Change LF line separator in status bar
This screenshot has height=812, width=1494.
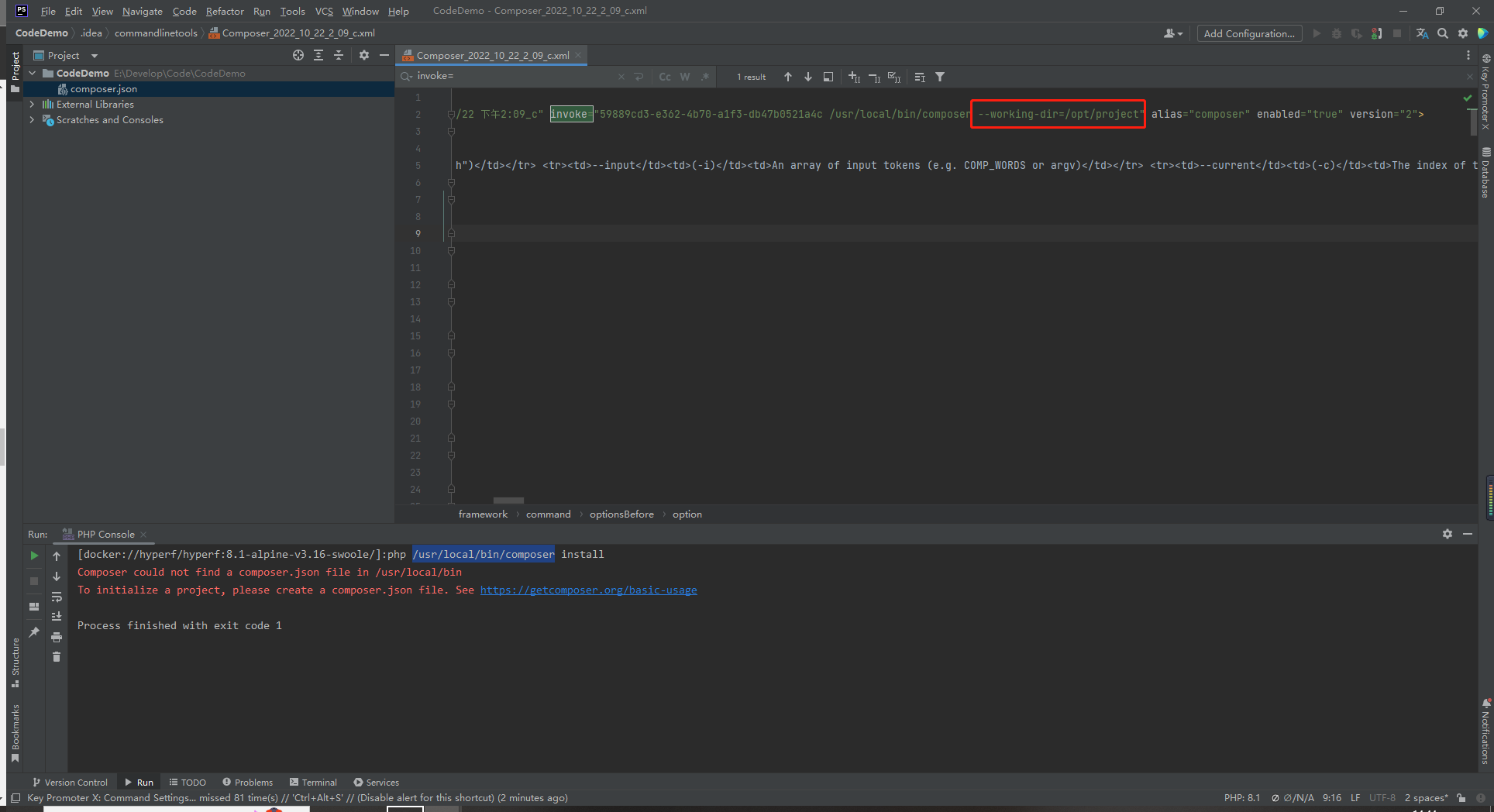(x=1355, y=797)
